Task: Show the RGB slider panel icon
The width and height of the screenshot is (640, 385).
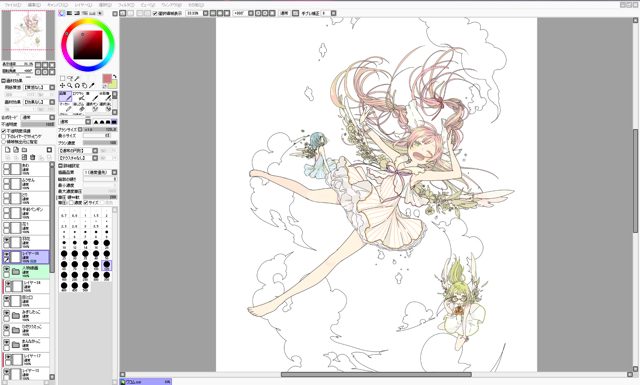Action: [69, 13]
